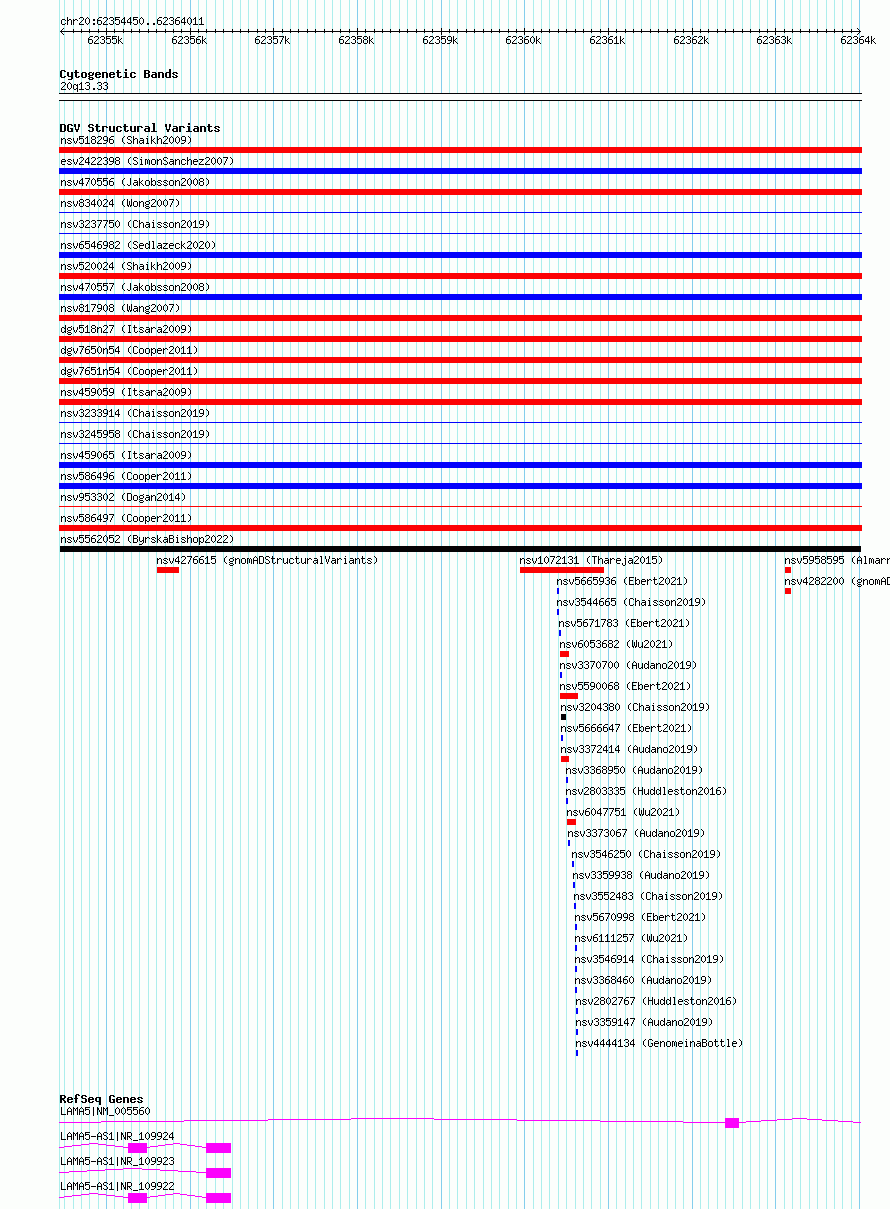The image size is (890, 1209).
Task: Select the nsv4276615 (gnomADStructuralVariants) label
Action: pyautogui.click(x=268, y=560)
